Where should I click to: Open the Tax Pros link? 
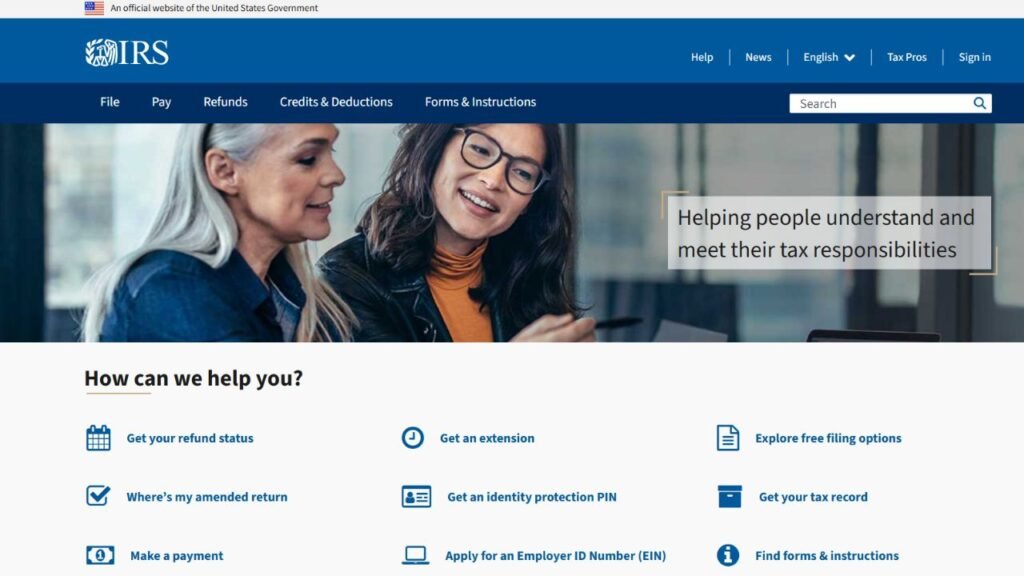point(906,57)
